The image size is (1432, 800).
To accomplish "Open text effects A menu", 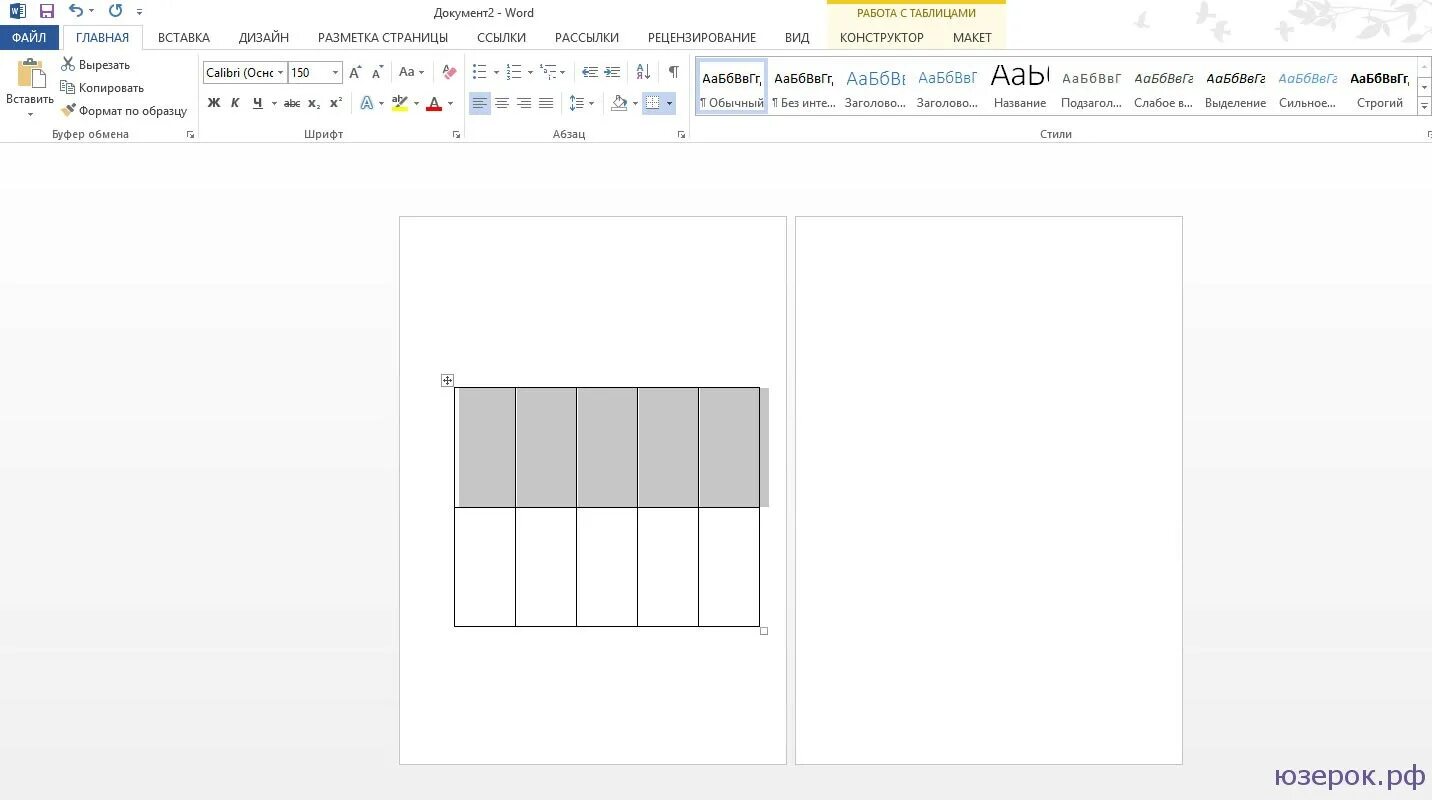I will [x=367, y=103].
